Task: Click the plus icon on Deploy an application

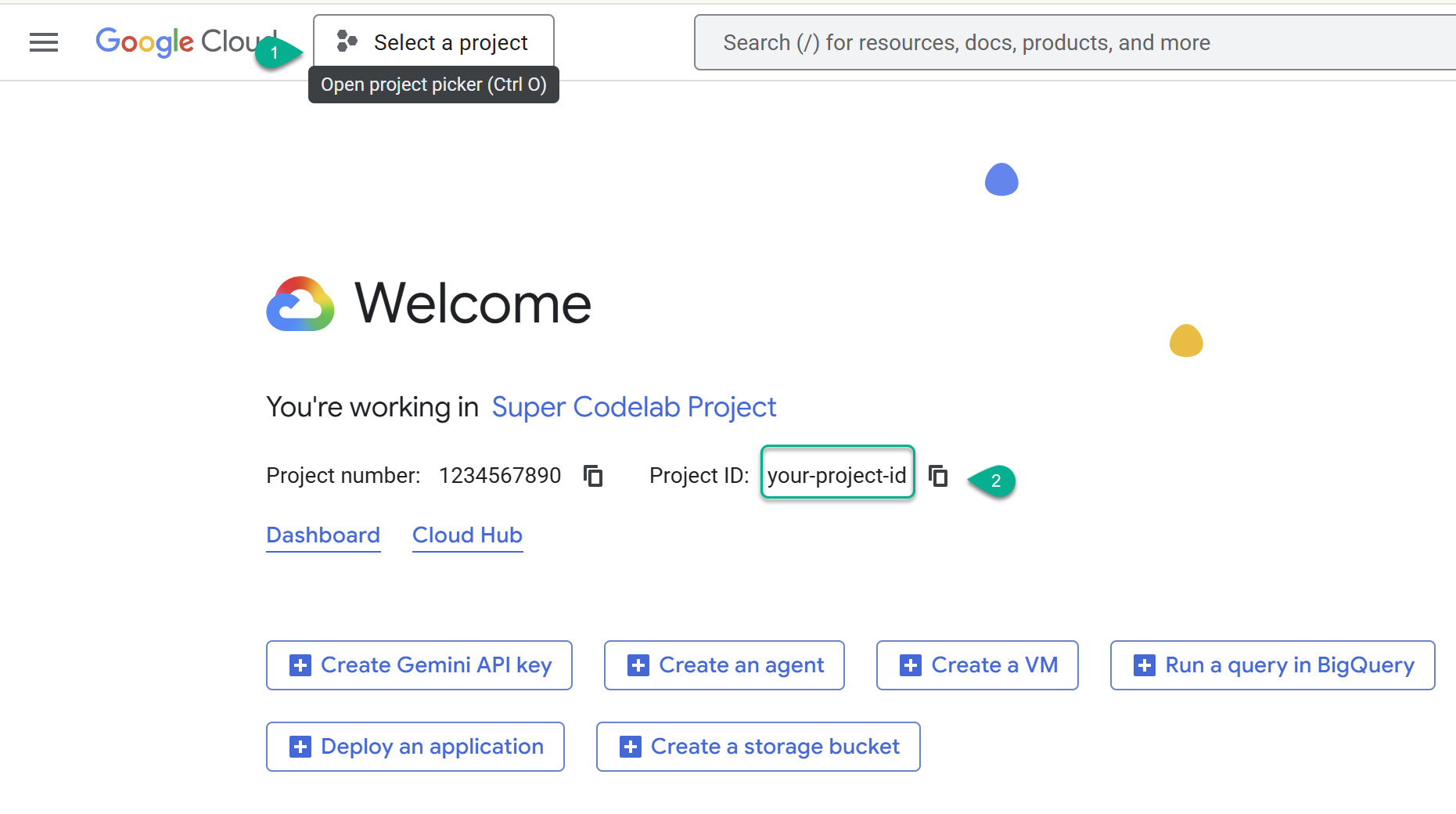Action: coord(300,747)
